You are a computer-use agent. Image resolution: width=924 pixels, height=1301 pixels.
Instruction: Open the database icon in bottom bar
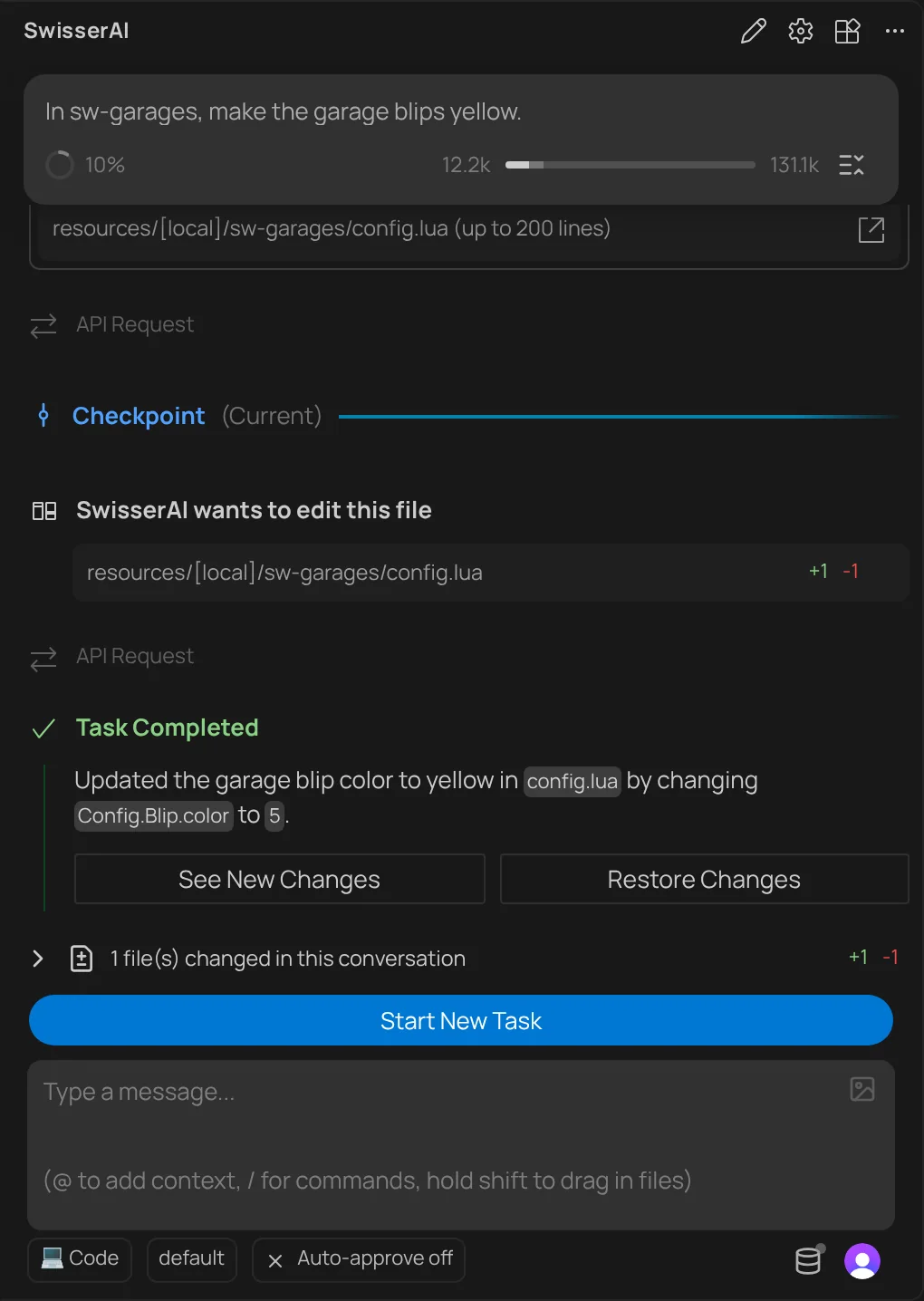click(x=809, y=1260)
